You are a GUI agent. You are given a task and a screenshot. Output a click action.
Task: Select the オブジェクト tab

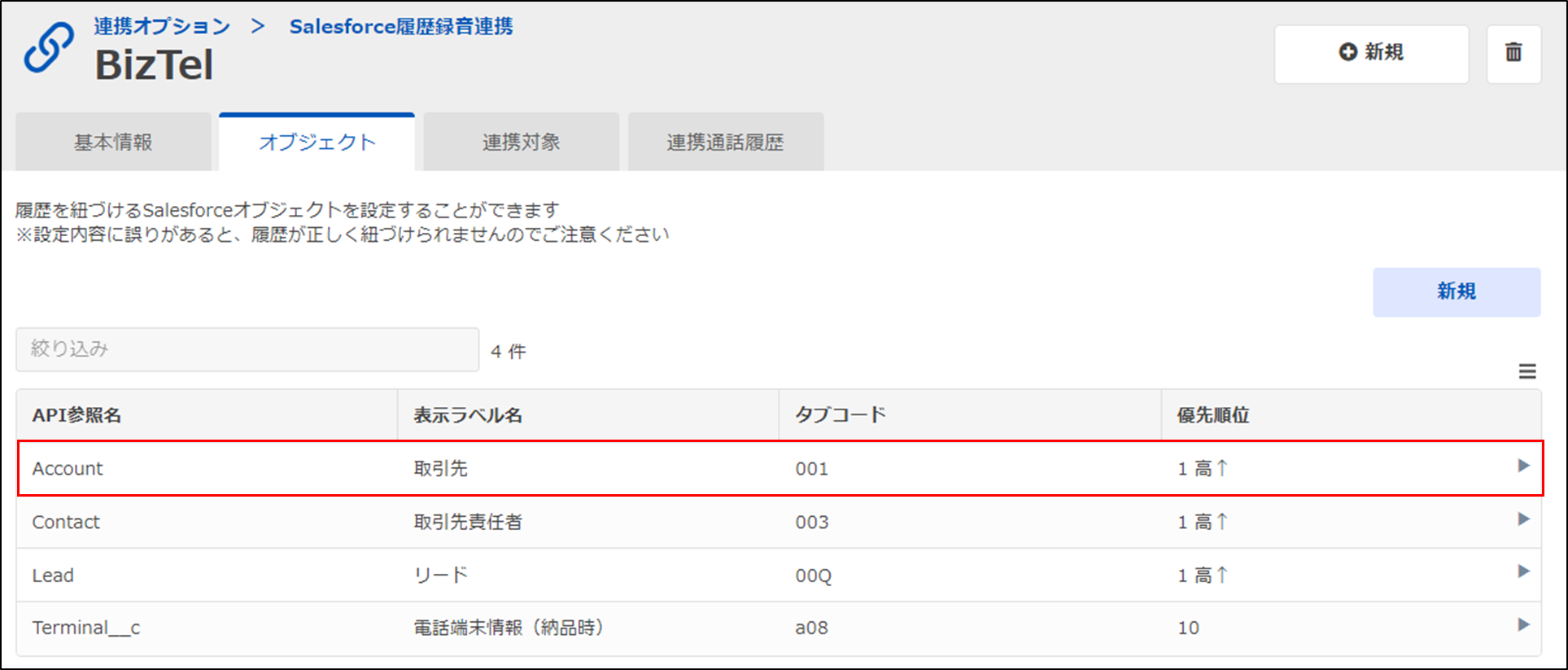(317, 142)
